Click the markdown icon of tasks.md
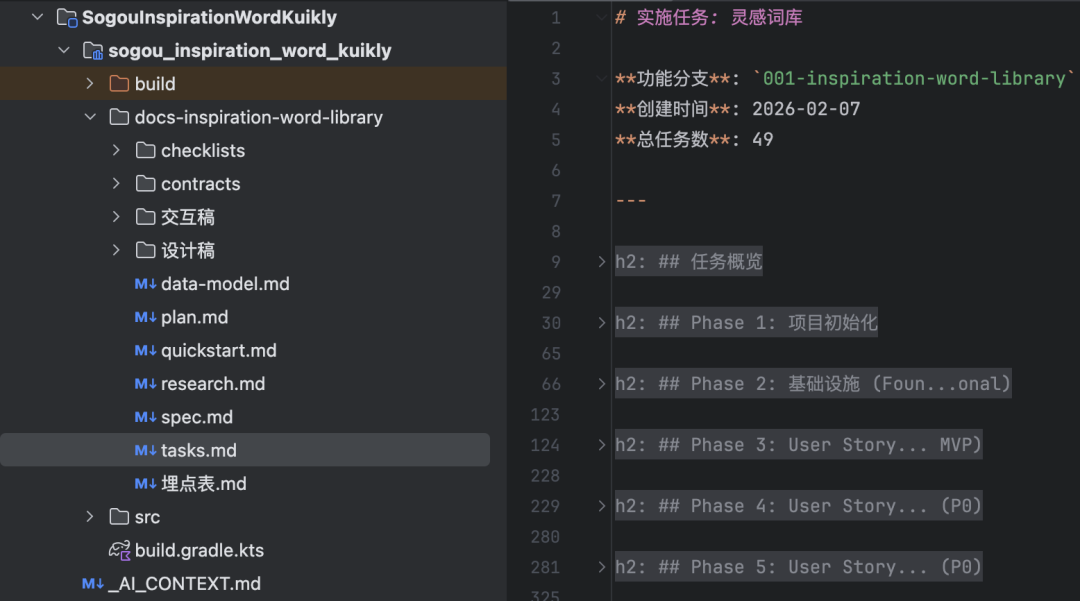1080x601 pixels. click(x=145, y=450)
